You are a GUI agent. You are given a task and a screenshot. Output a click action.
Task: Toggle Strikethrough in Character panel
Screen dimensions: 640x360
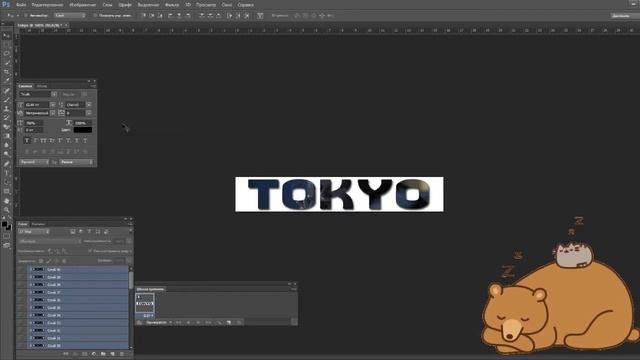pos(85,140)
